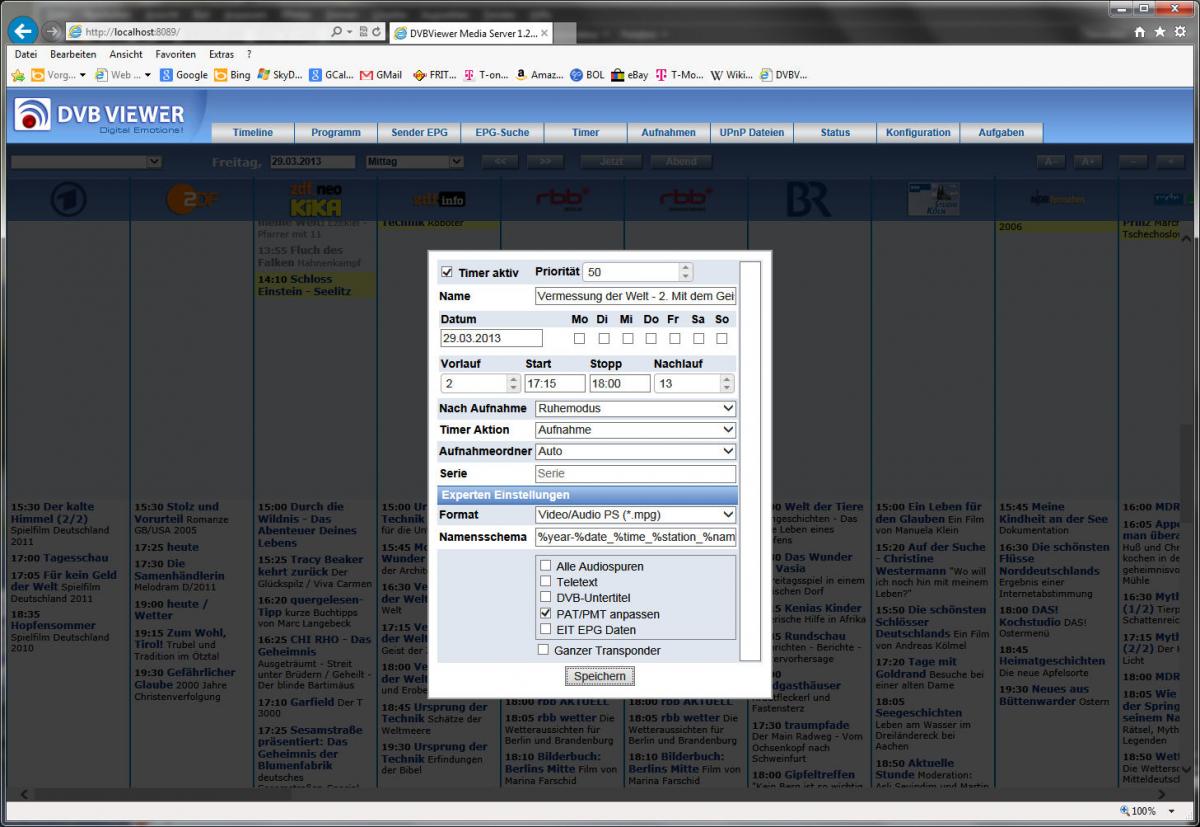Disable the PAT/PMT anpassen checkbox
The width and height of the screenshot is (1200, 827).
click(545, 613)
